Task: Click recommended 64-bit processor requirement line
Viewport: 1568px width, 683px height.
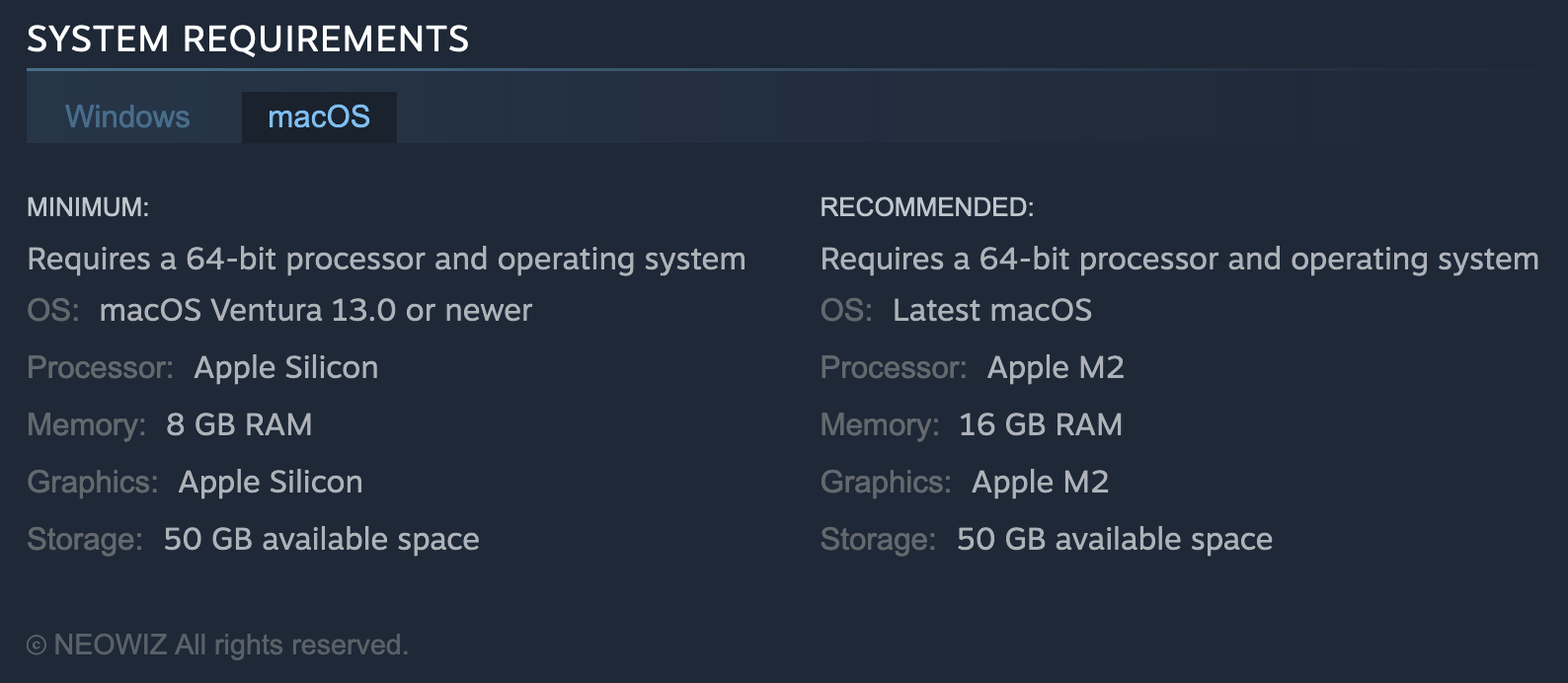Action: (x=1180, y=259)
